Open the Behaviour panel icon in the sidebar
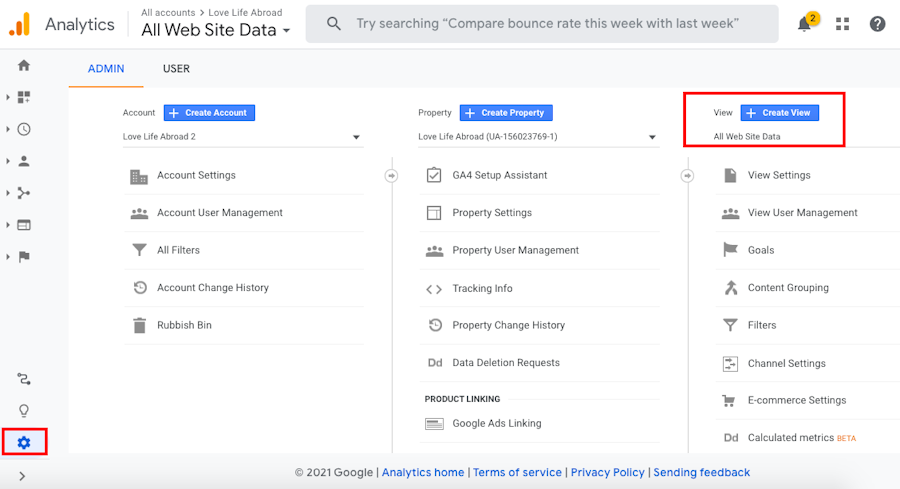The image size is (900, 489). (24, 225)
